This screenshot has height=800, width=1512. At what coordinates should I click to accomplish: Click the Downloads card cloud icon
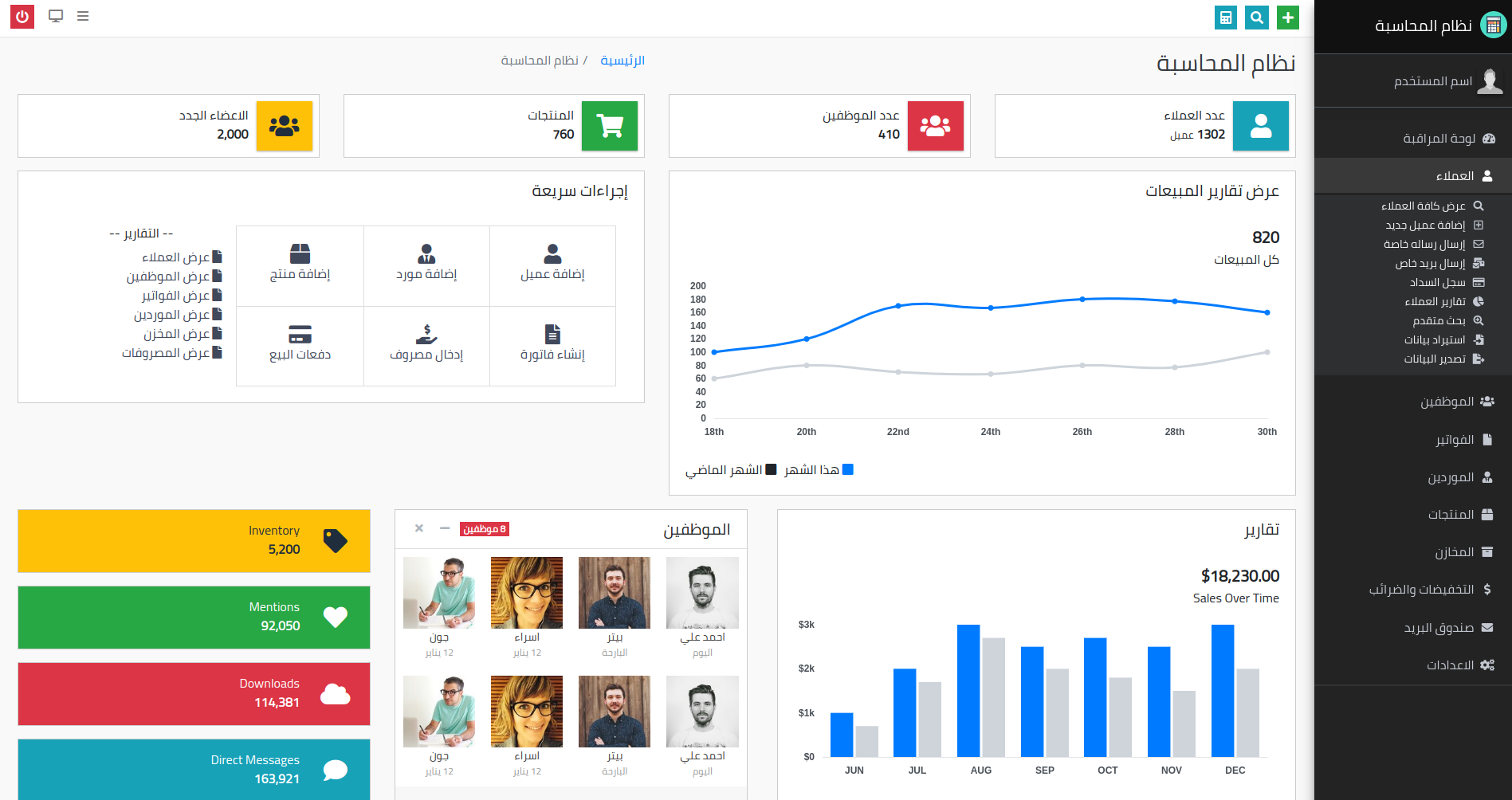pos(336,694)
